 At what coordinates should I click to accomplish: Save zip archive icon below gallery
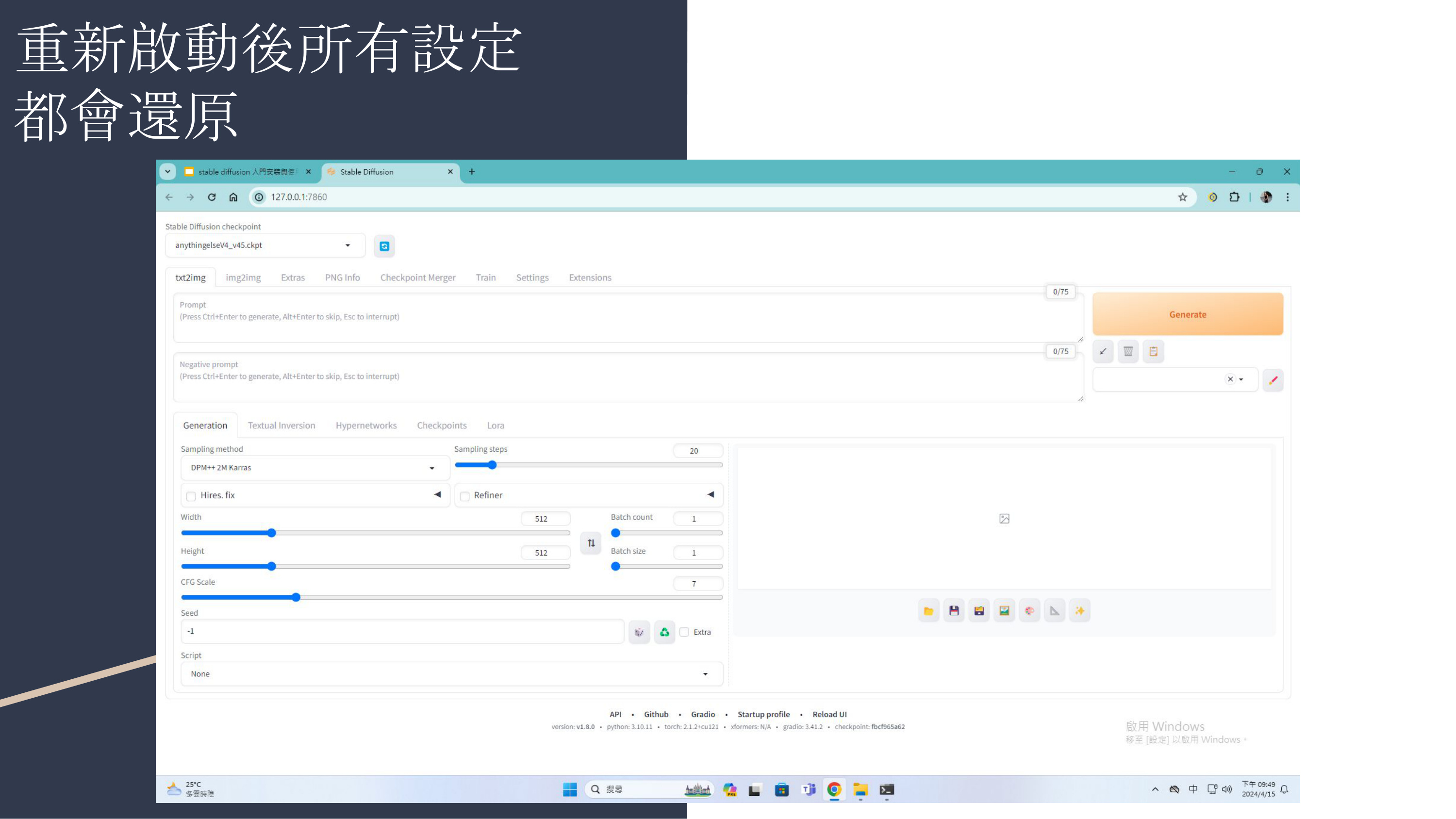[979, 610]
